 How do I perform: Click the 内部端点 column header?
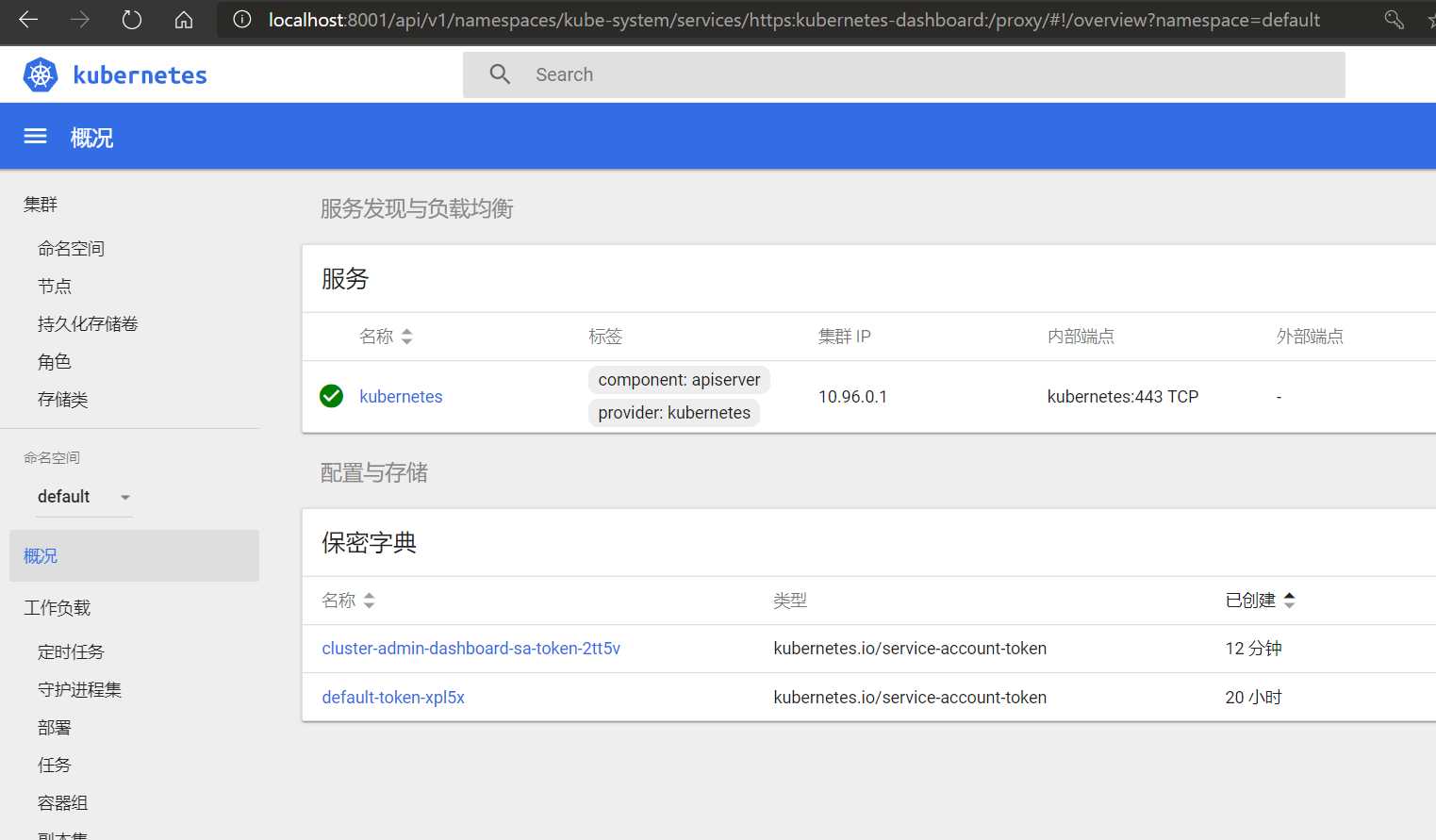(1081, 337)
